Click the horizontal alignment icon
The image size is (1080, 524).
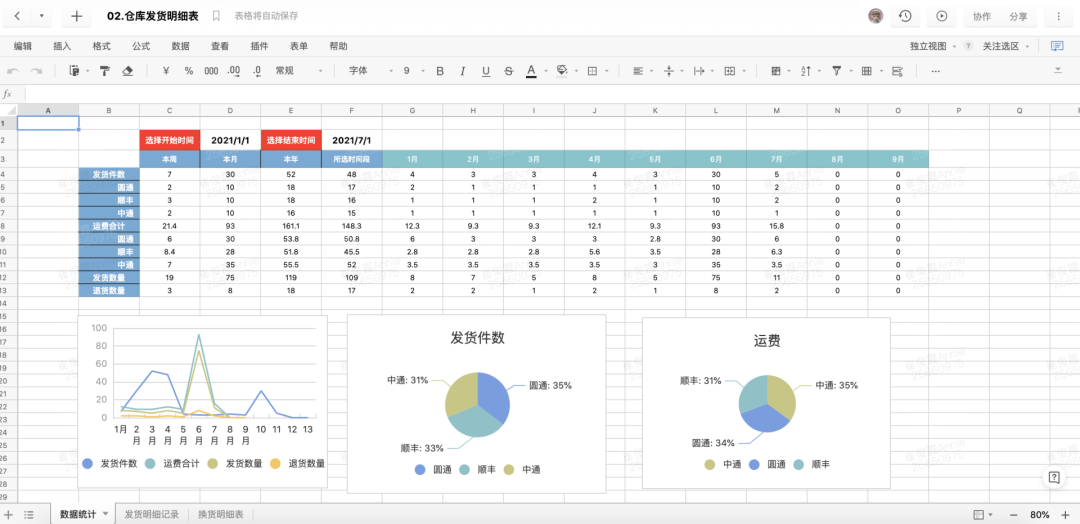point(638,71)
